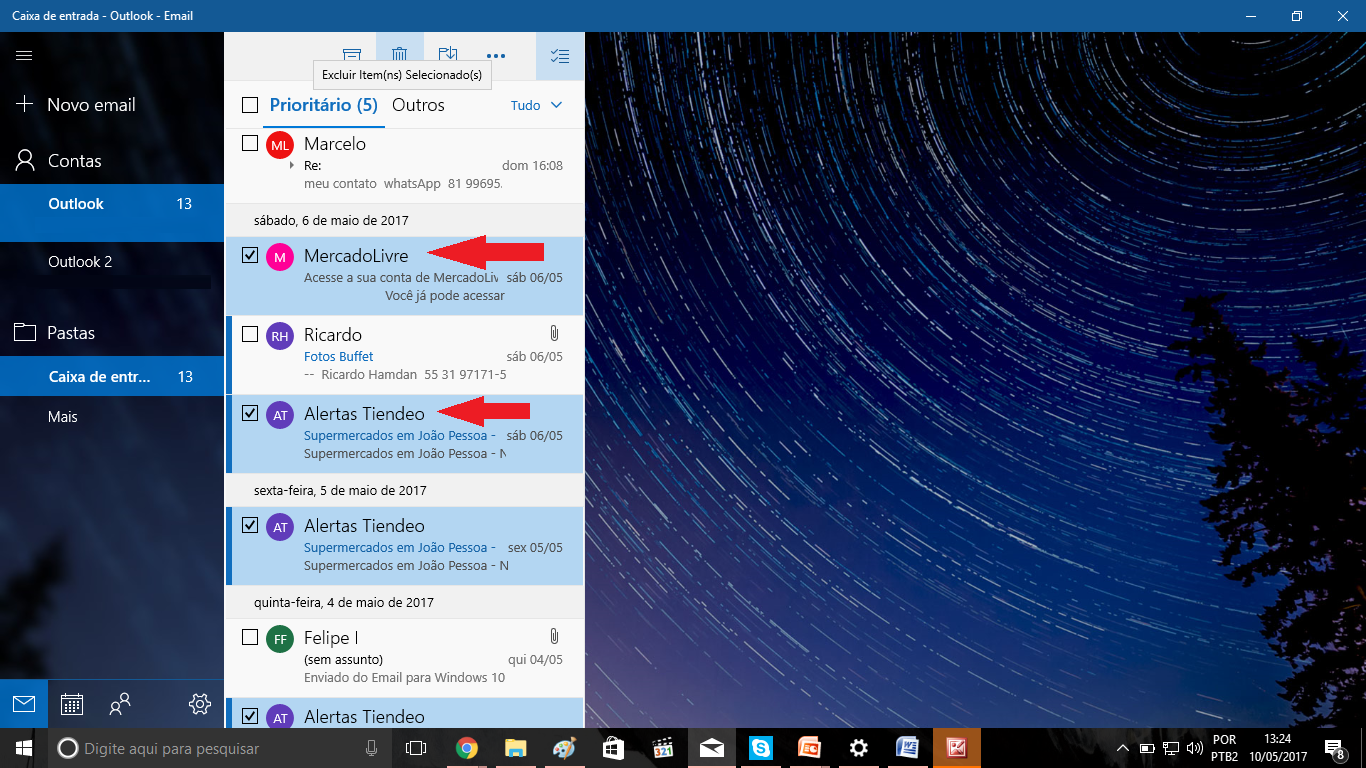Image resolution: width=1366 pixels, height=768 pixels.
Task: Switch to the Prioritário tab
Action: tap(324, 105)
